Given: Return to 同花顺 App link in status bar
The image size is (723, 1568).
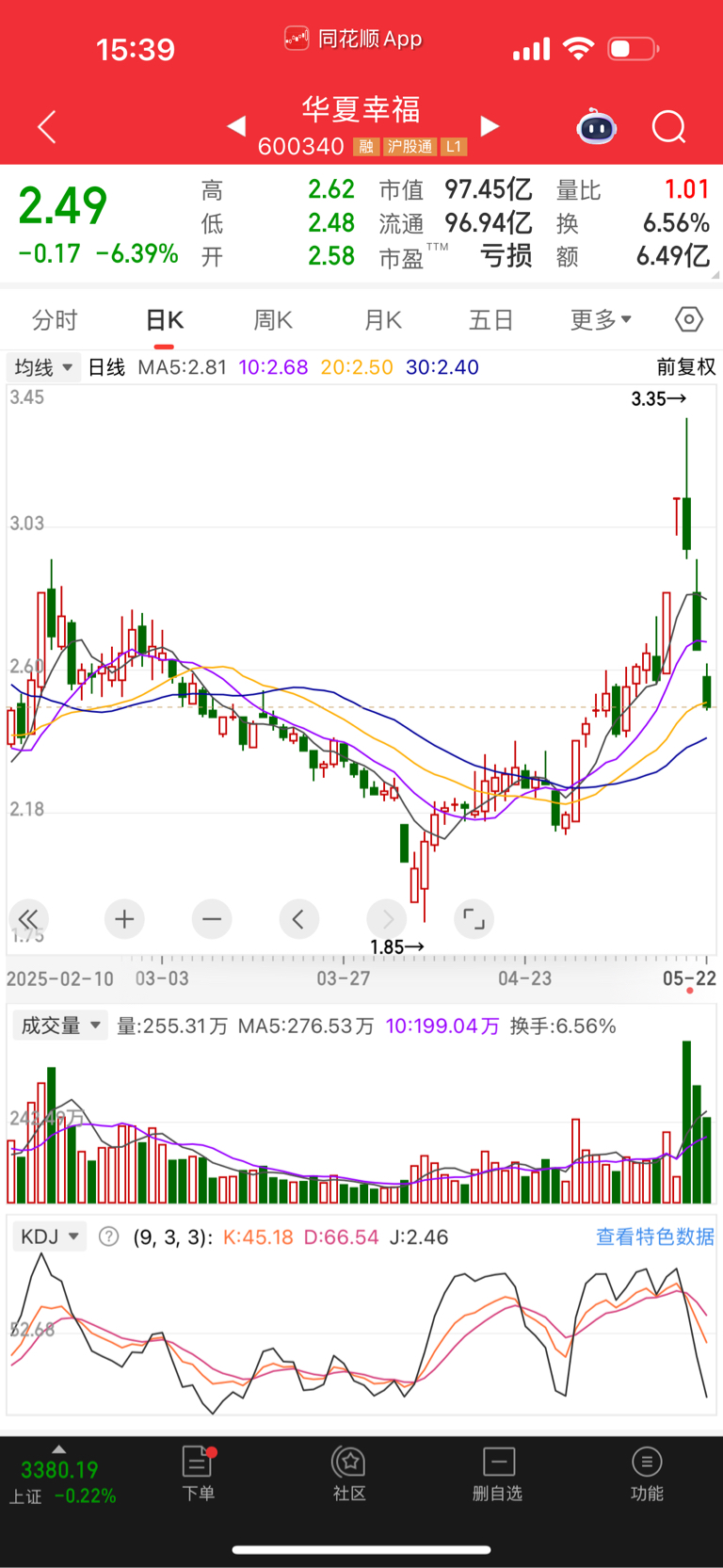Looking at the screenshot, I should [354, 39].
